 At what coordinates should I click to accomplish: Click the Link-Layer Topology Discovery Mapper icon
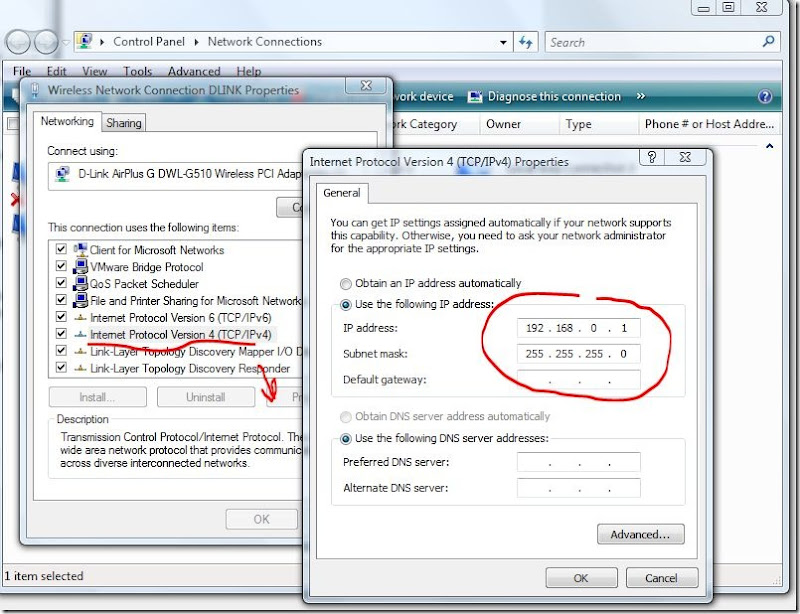click(80, 352)
